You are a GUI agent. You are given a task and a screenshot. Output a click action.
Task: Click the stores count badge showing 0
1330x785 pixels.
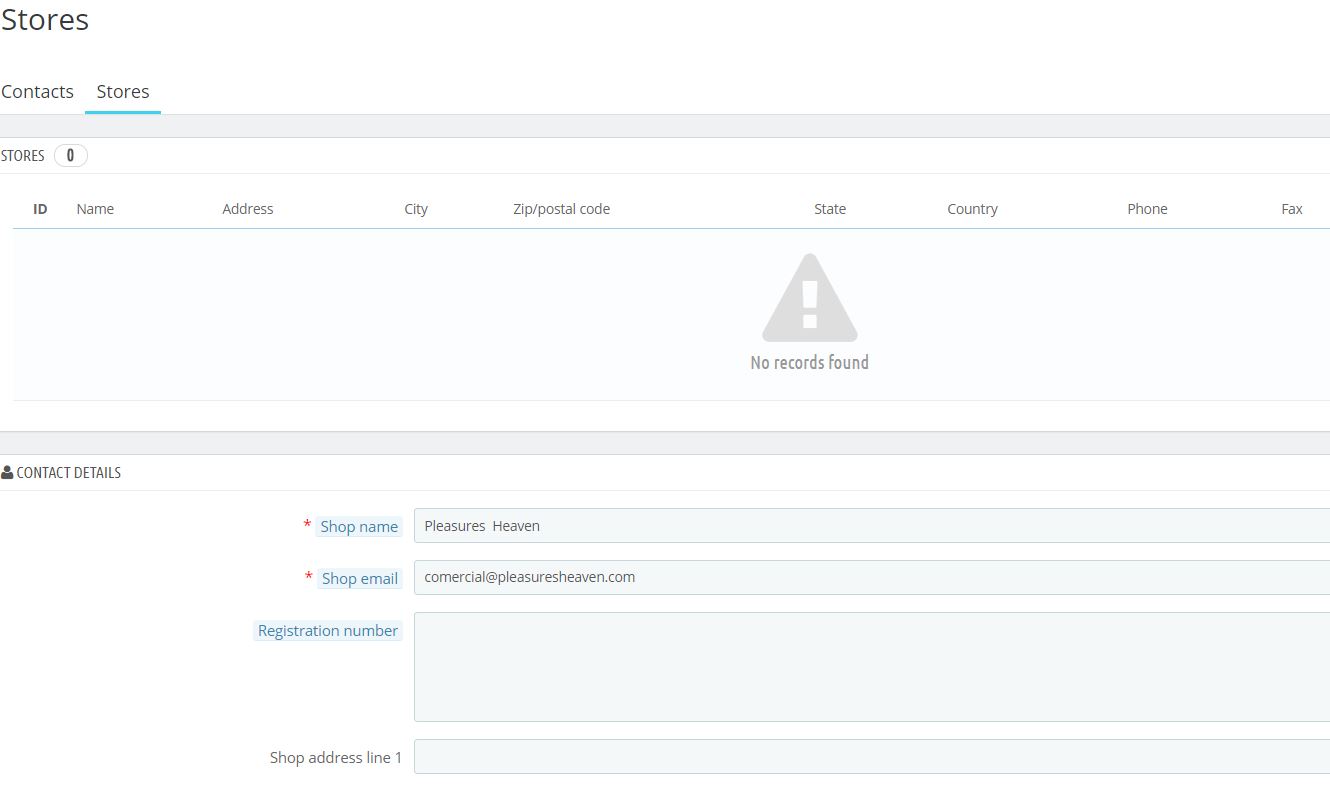[x=70, y=155]
